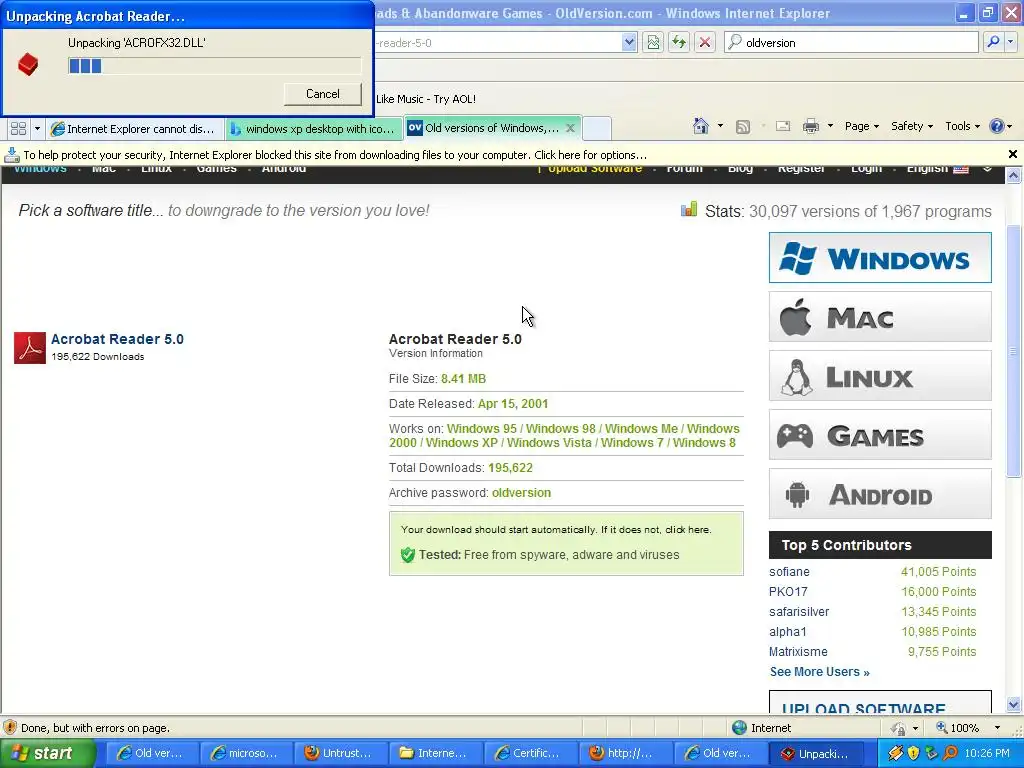Open contributor Matrixisme profile
Screen dimensions: 1024x768
point(798,652)
